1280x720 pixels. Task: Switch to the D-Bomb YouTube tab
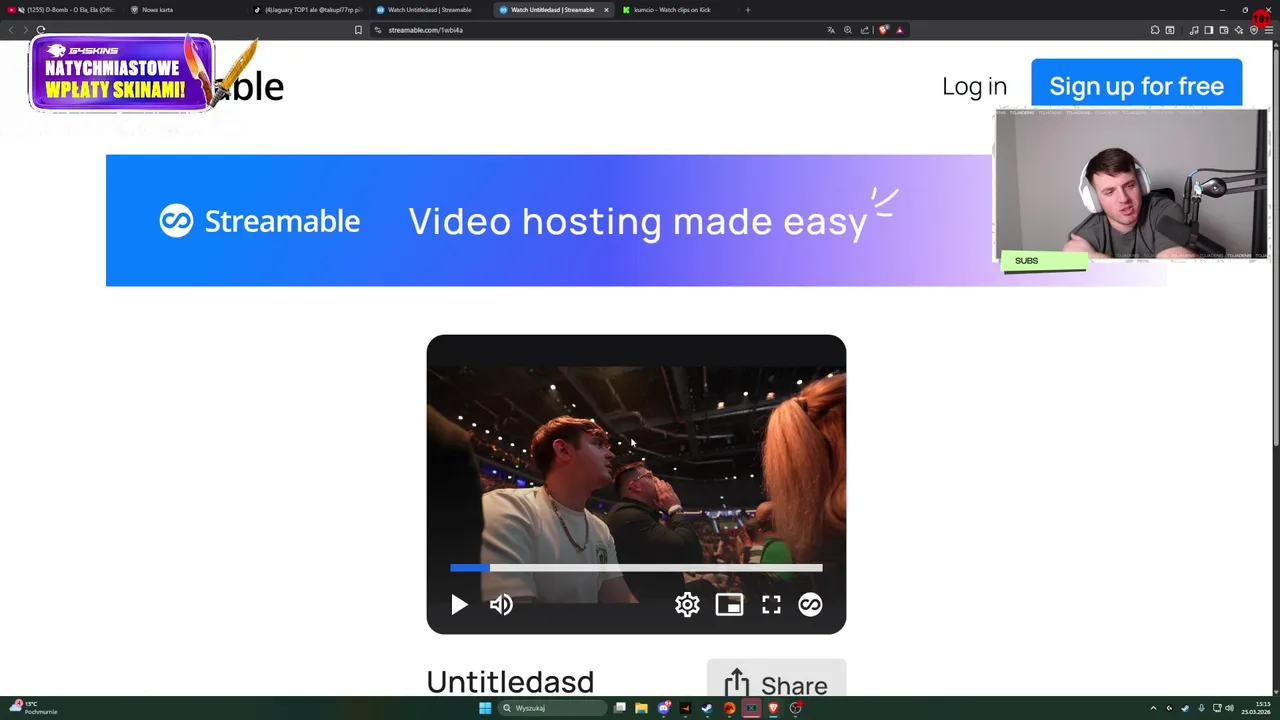coord(62,10)
